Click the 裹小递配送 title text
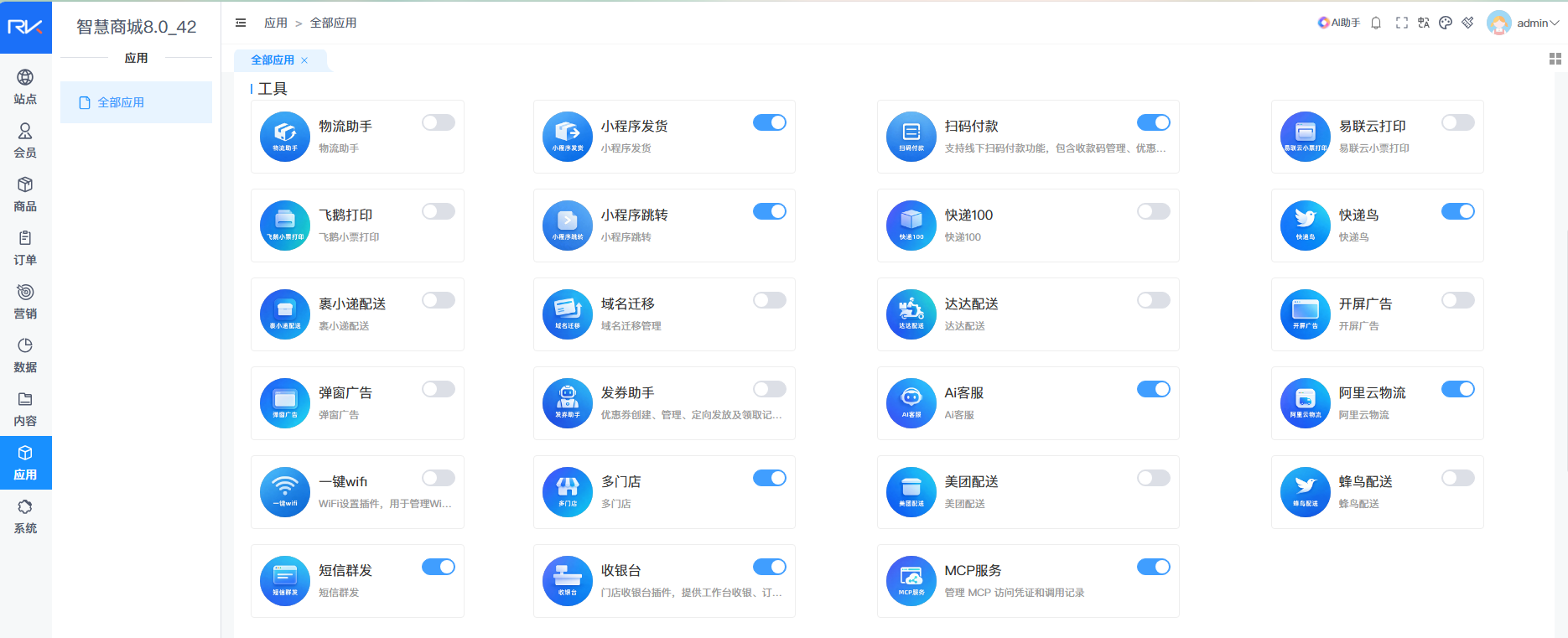1568x638 pixels. 352,303
